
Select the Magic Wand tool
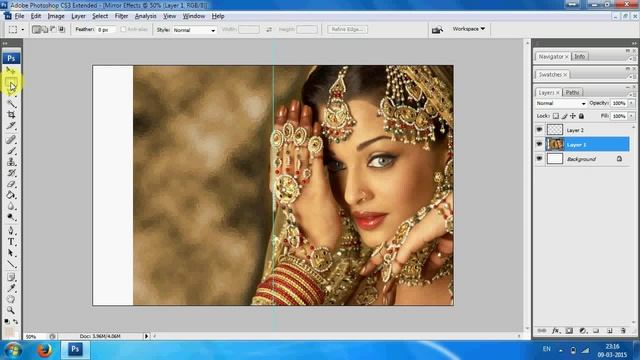pos(11,104)
